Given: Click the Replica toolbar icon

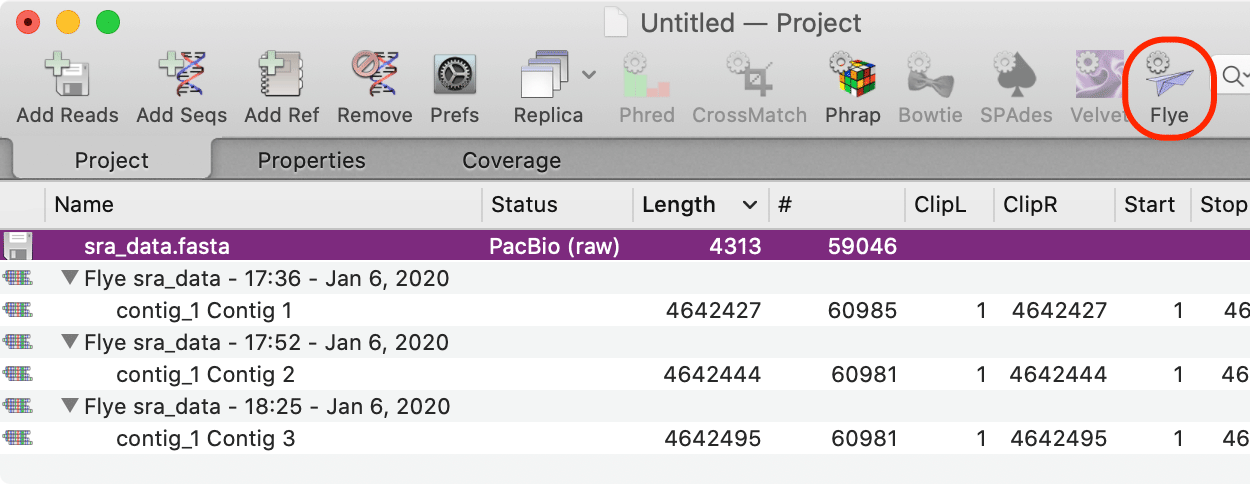Looking at the screenshot, I should click(545, 76).
